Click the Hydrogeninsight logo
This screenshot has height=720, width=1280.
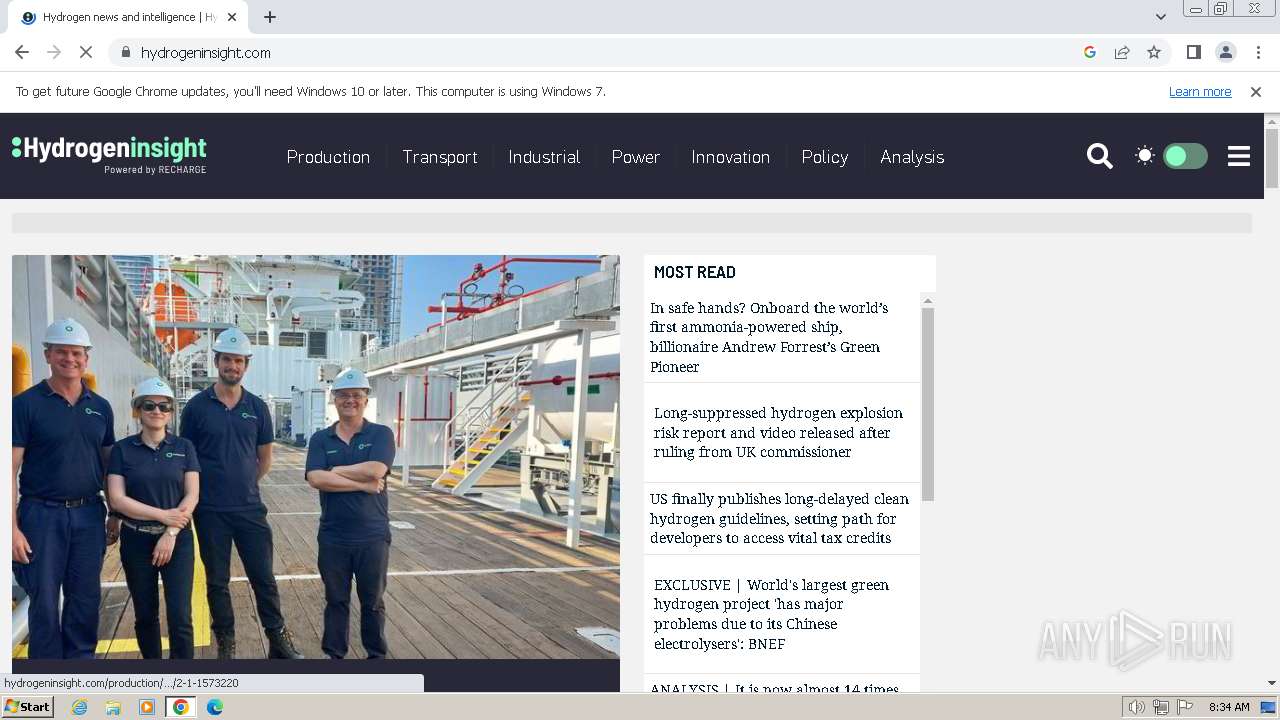point(109,154)
